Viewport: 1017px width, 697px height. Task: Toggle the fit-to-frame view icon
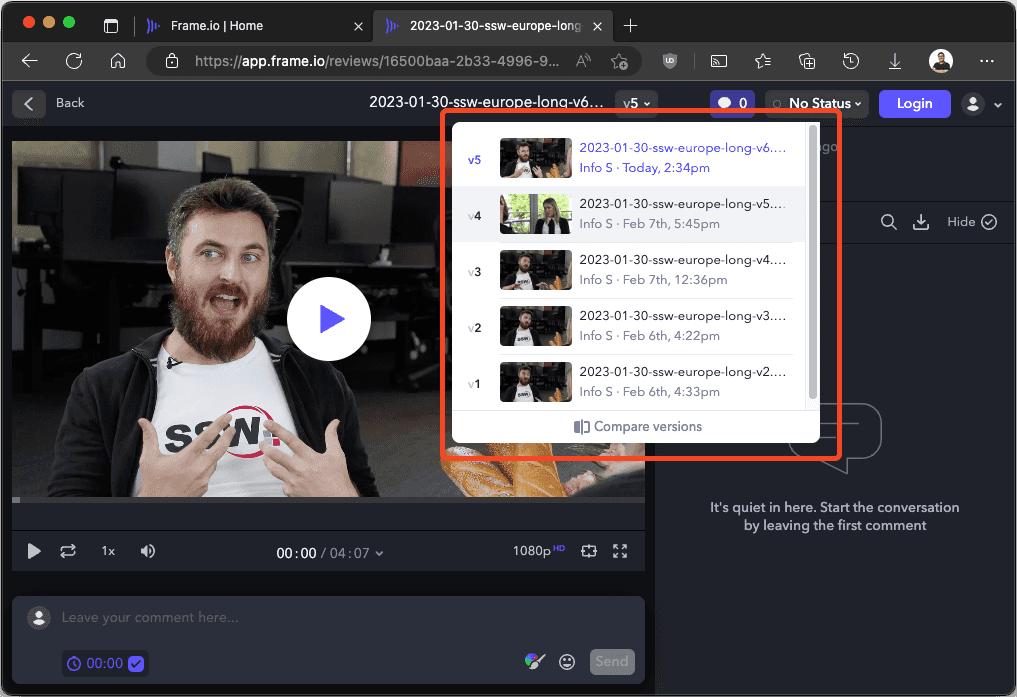pyautogui.click(x=588, y=551)
